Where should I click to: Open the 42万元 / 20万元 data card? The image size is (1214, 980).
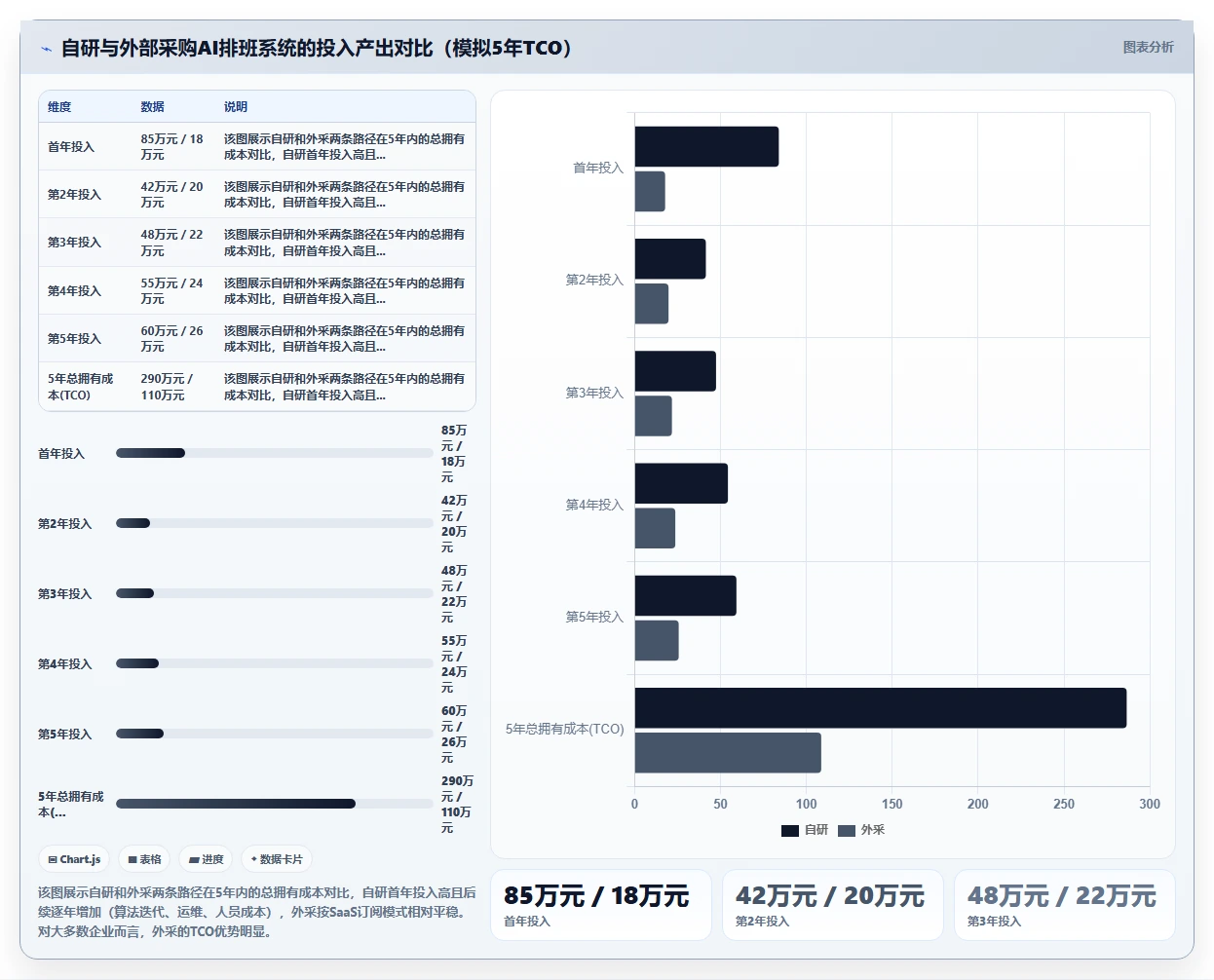[x=832, y=905]
